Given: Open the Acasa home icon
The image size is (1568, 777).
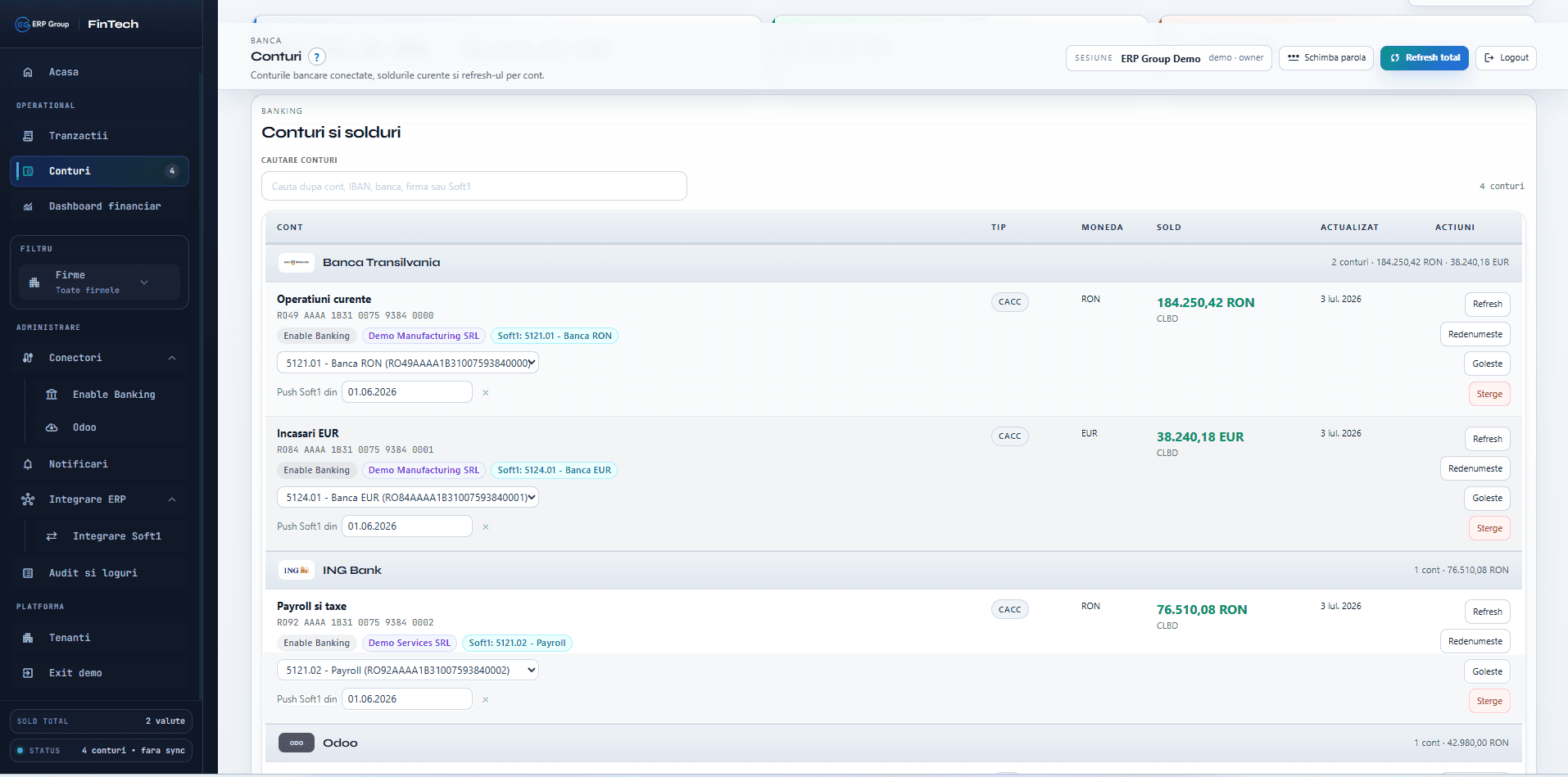Looking at the screenshot, I should pyautogui.click(x=28, y=72).
